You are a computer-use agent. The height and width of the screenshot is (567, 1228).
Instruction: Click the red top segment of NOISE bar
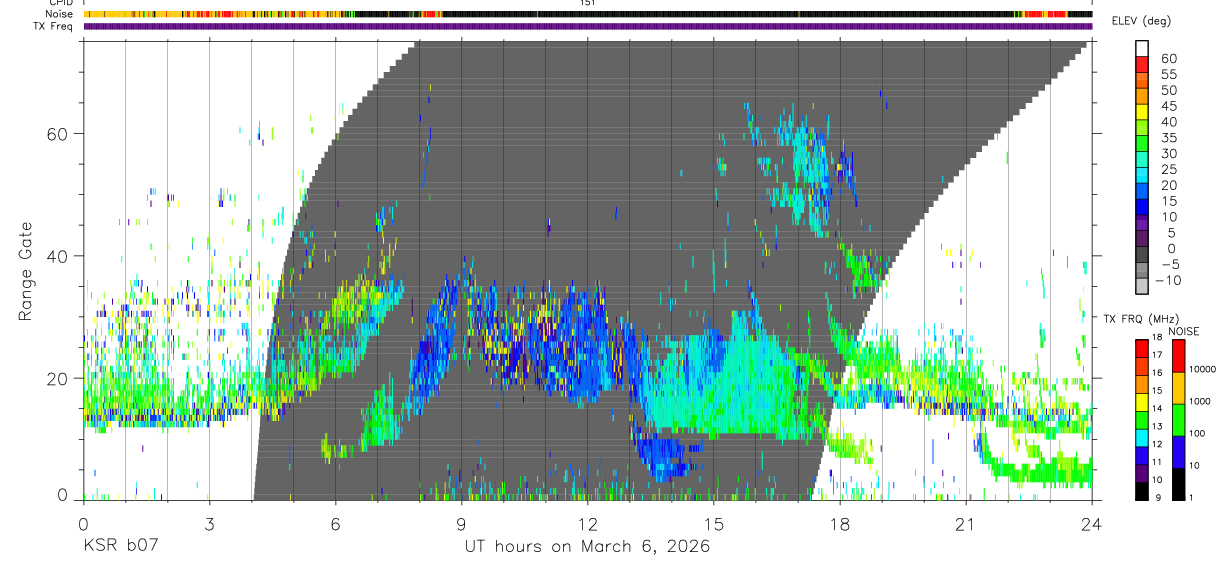click(1179, 355)
